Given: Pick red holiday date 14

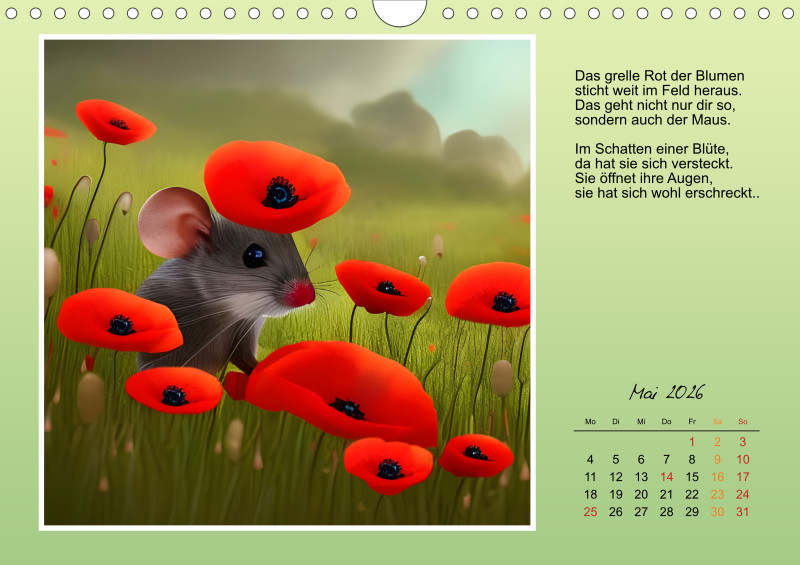Looking at the screenshot, I should pos(666,477).
